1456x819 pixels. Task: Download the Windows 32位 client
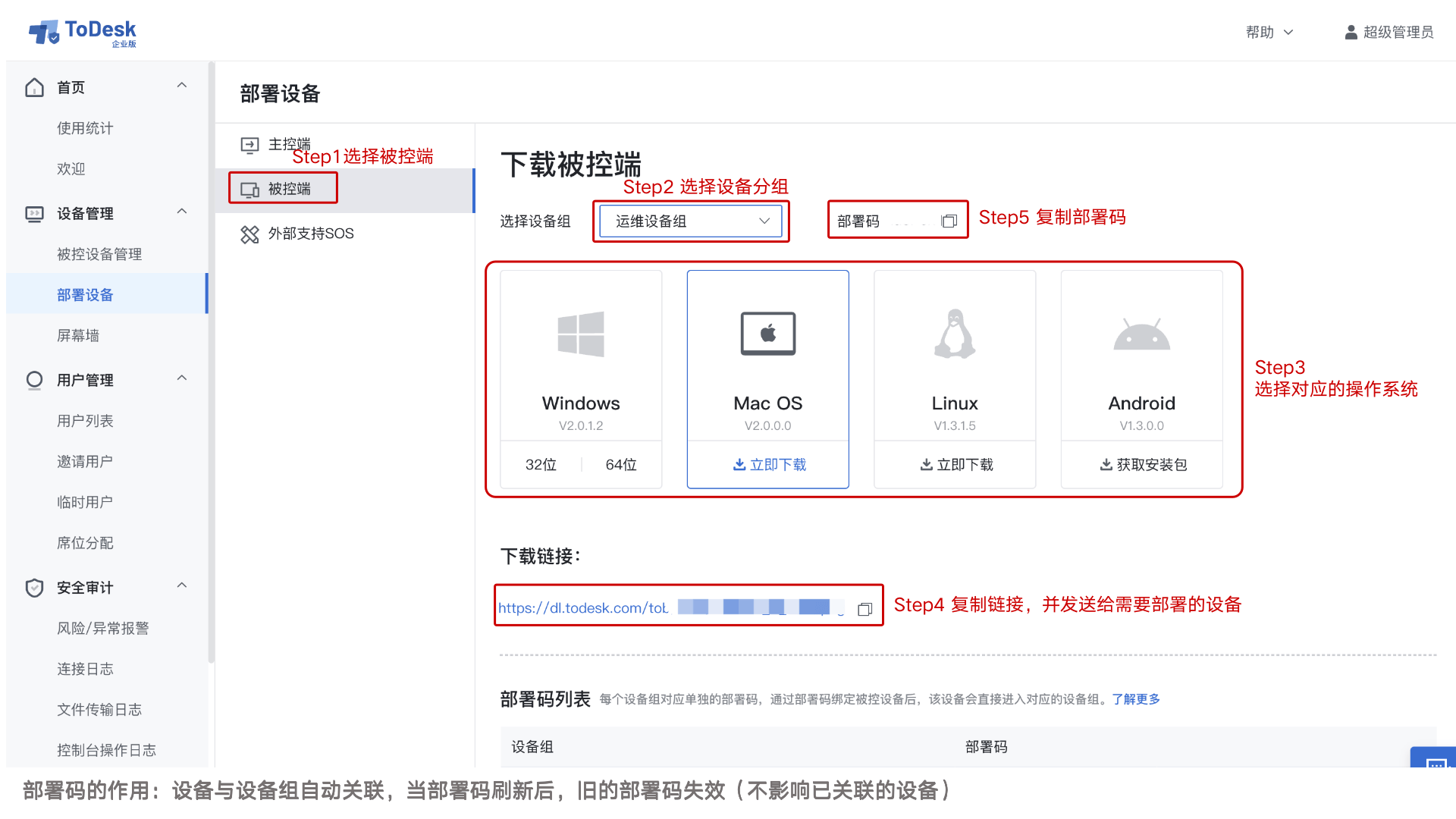tap(541, 465)
